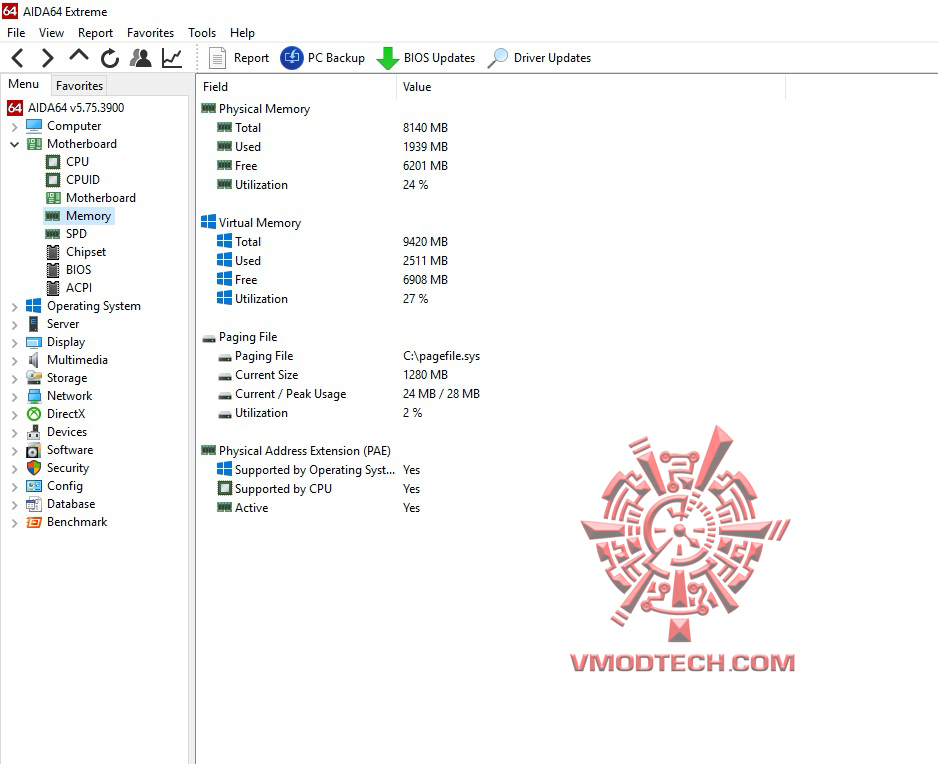Image resolution: width=938 pixels, height=764 pixels.
Task: Open the Tools menu
Action: (202, 33)
